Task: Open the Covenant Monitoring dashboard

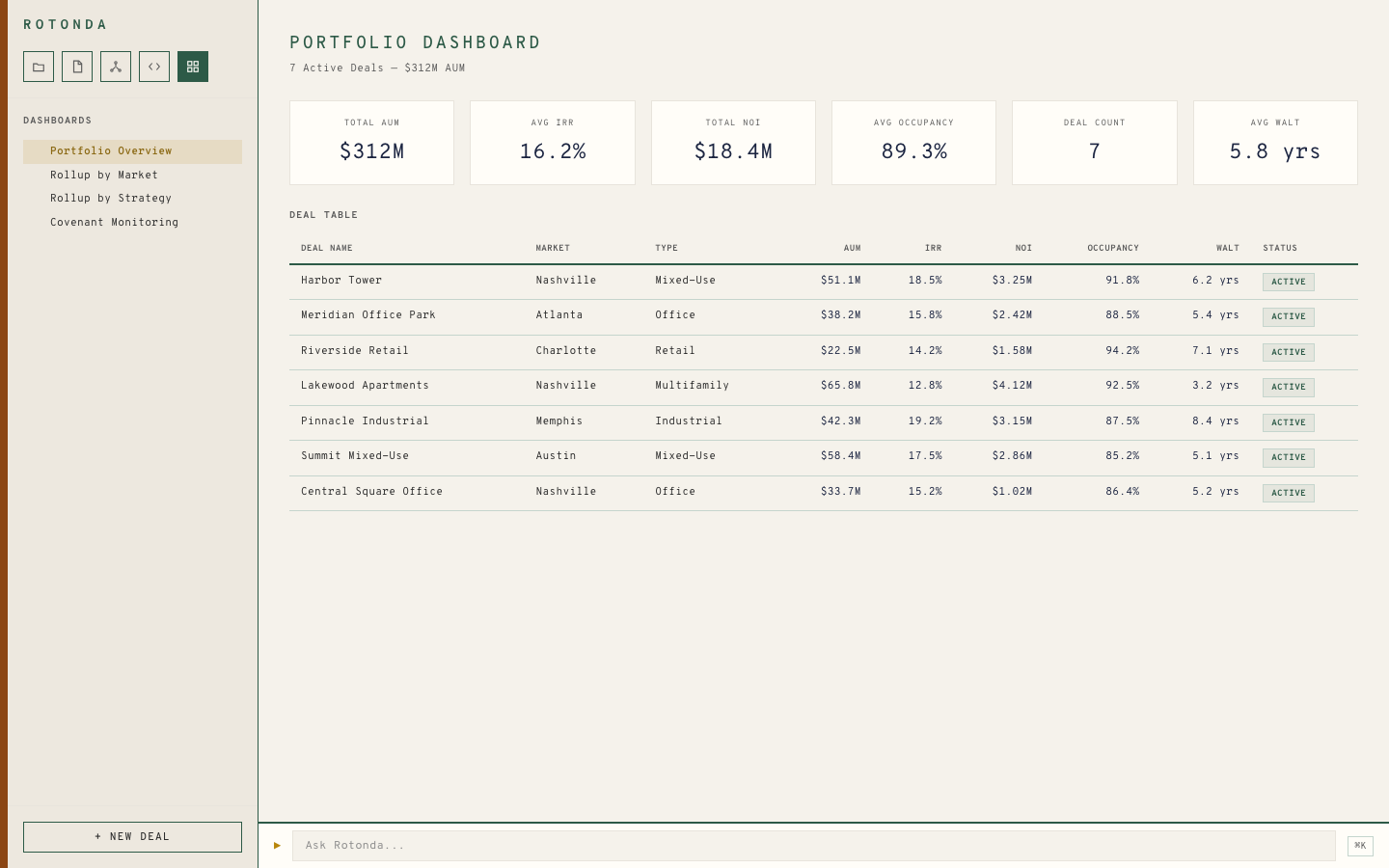Action: [x=114, y=222]
